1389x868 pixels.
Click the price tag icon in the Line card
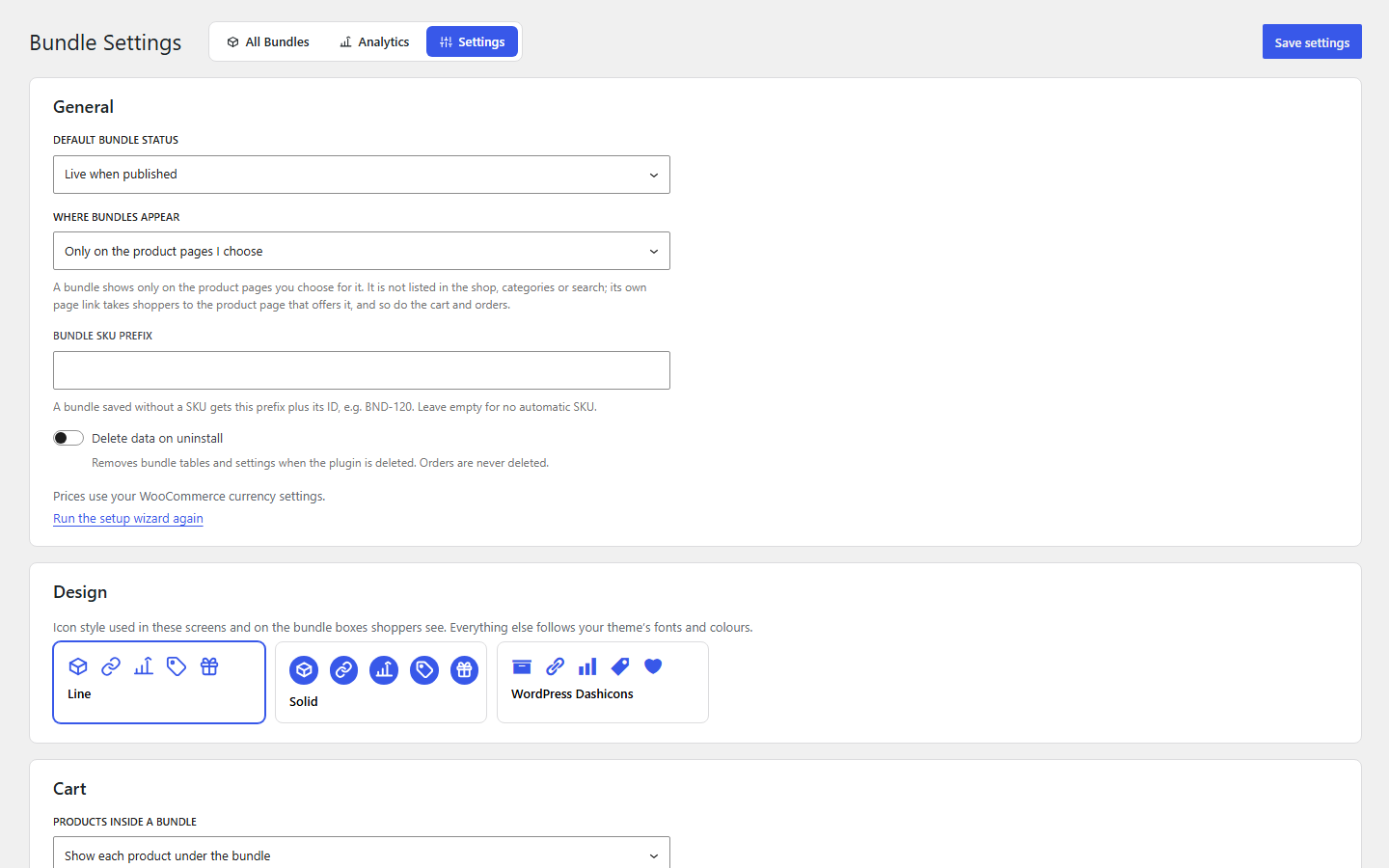point(177,666)
